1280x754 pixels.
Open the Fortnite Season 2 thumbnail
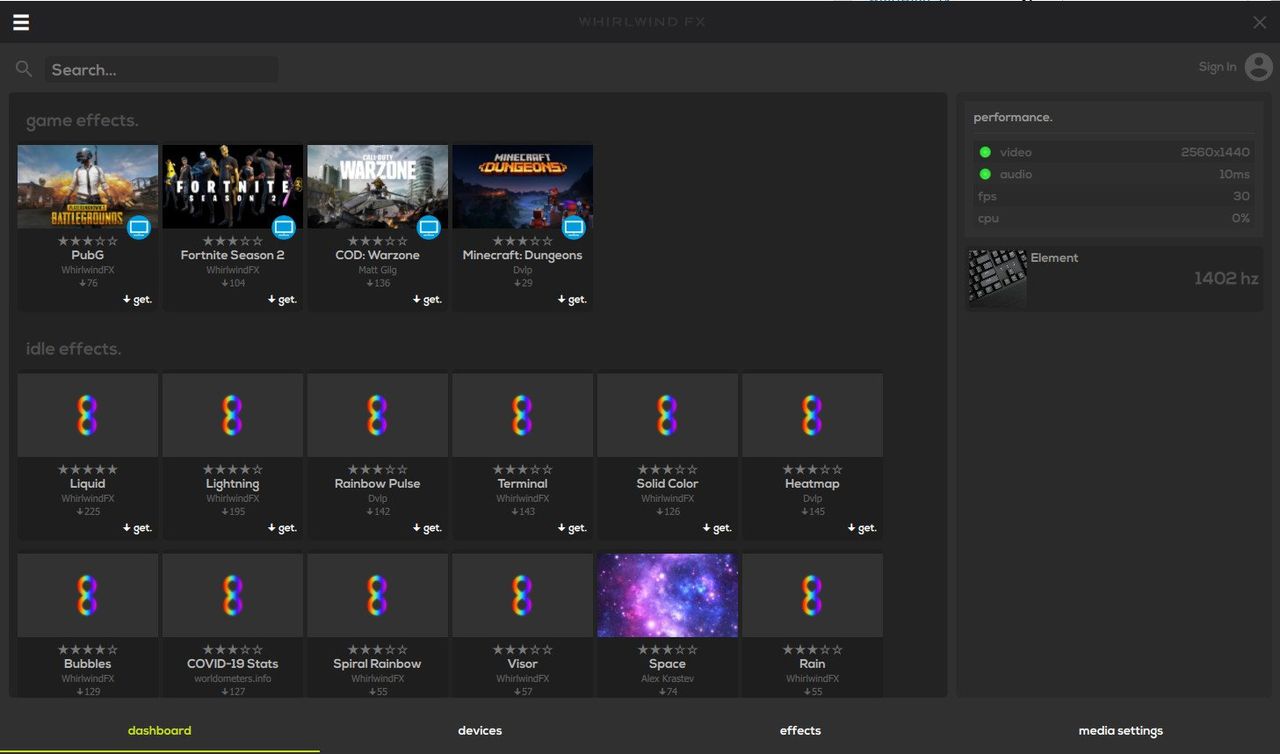(233, 187)
